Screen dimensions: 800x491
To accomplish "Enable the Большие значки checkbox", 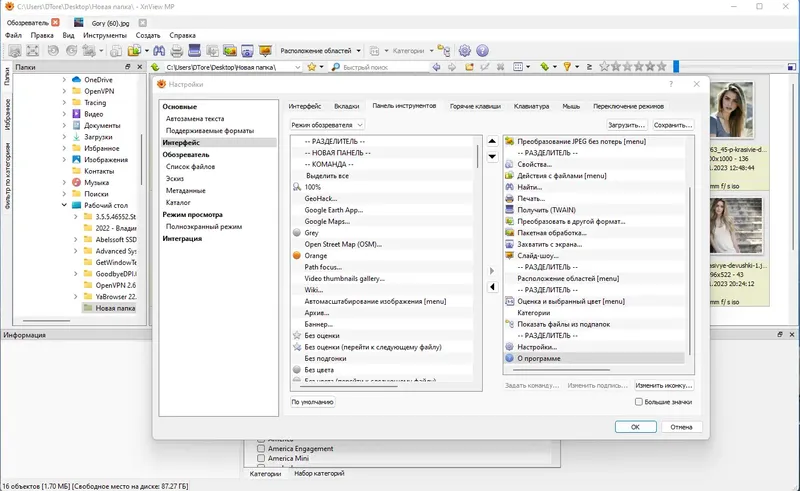I will coord(639,402).
